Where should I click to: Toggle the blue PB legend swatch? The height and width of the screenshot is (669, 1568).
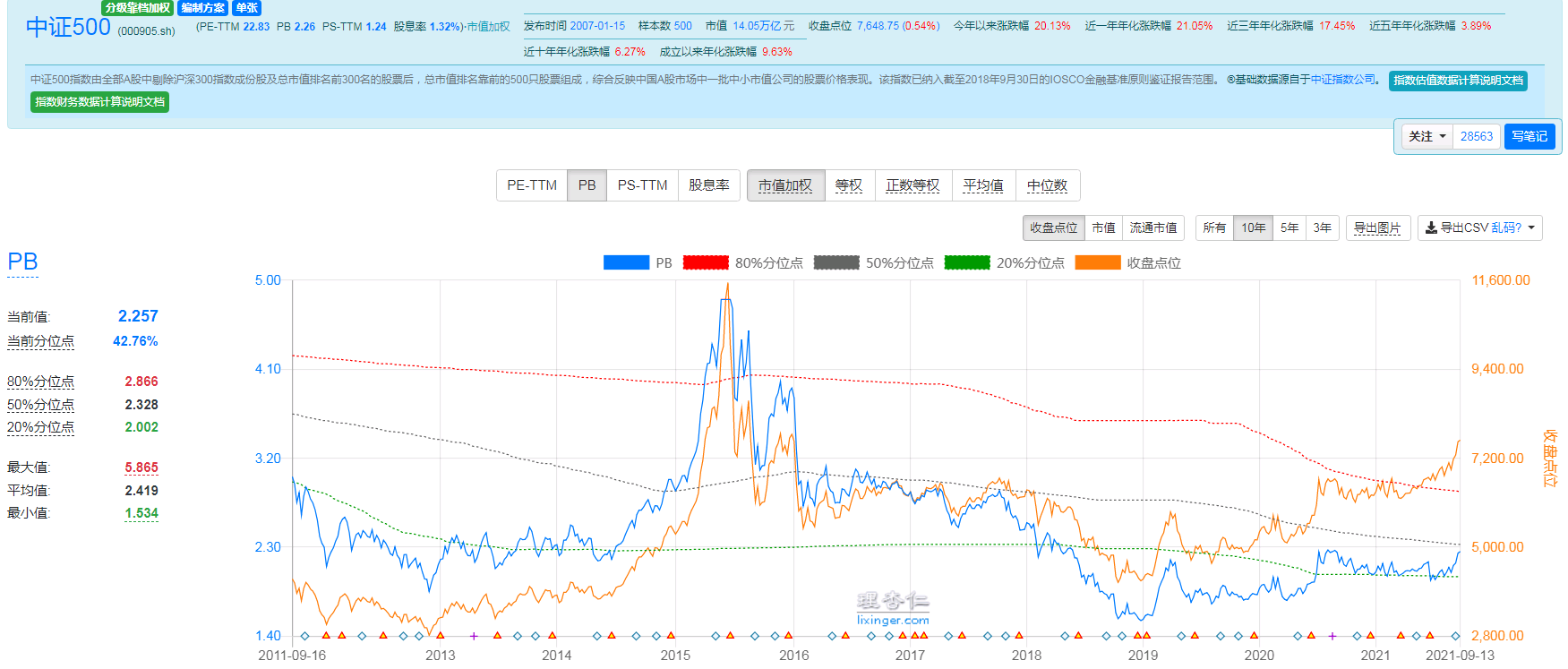(x=626, y=263)
